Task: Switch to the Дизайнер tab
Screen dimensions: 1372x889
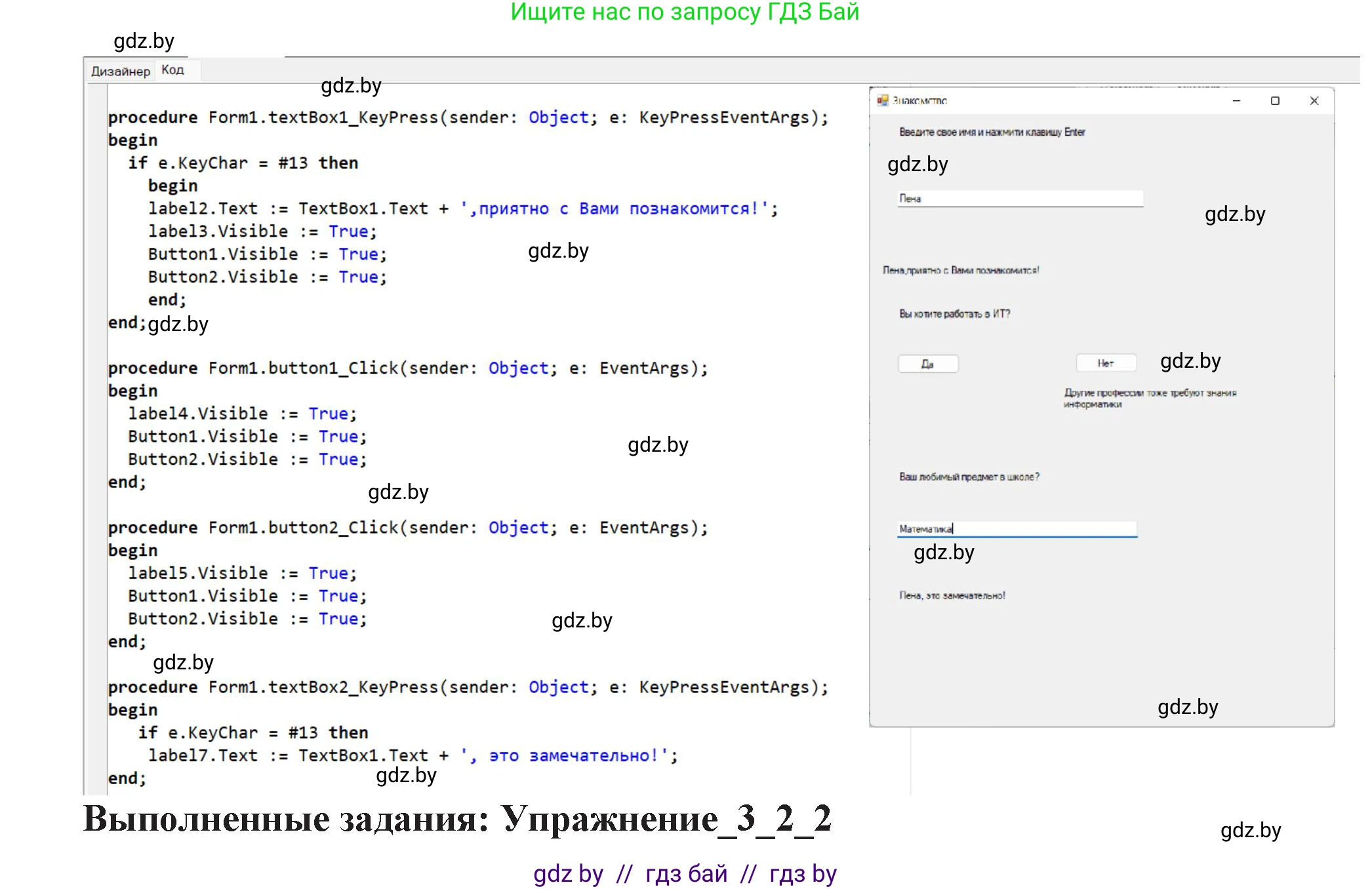Action: [x=120, y=70]
